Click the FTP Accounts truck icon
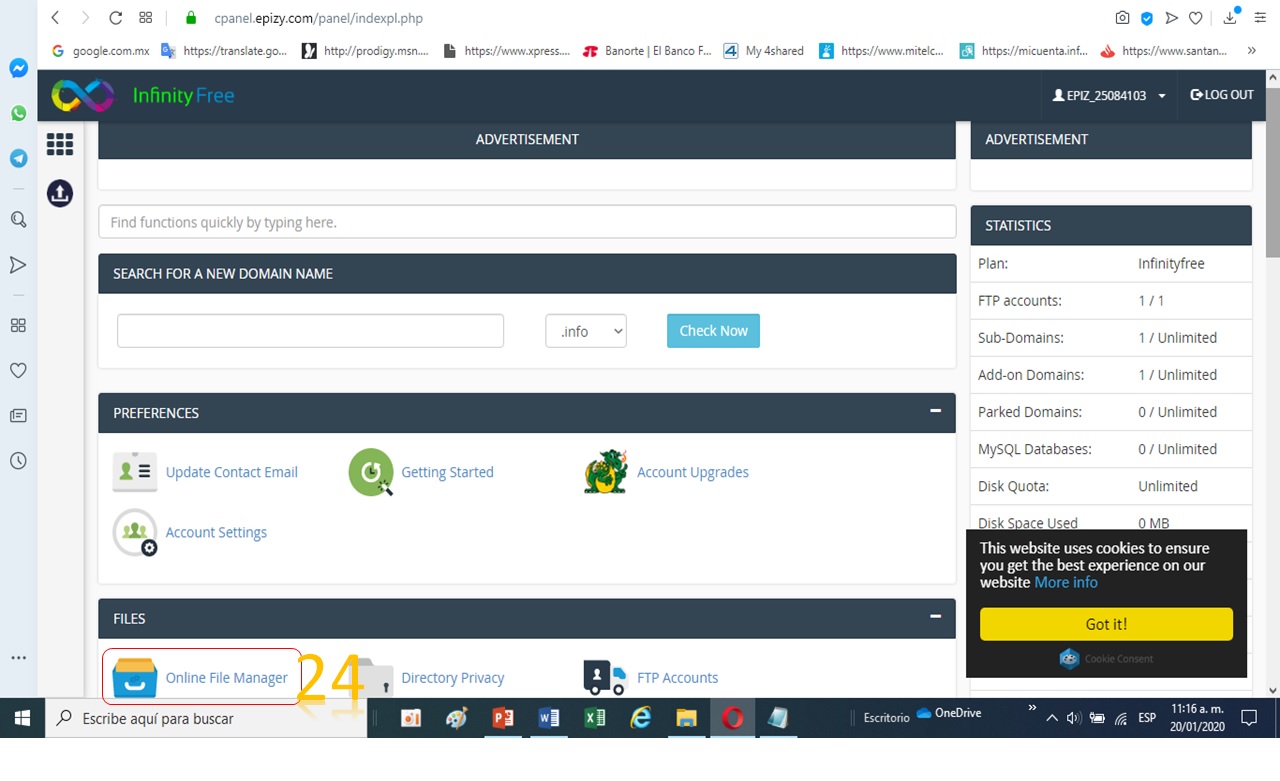The width and height of the screenshot is (1280, 781). point(605,677)
